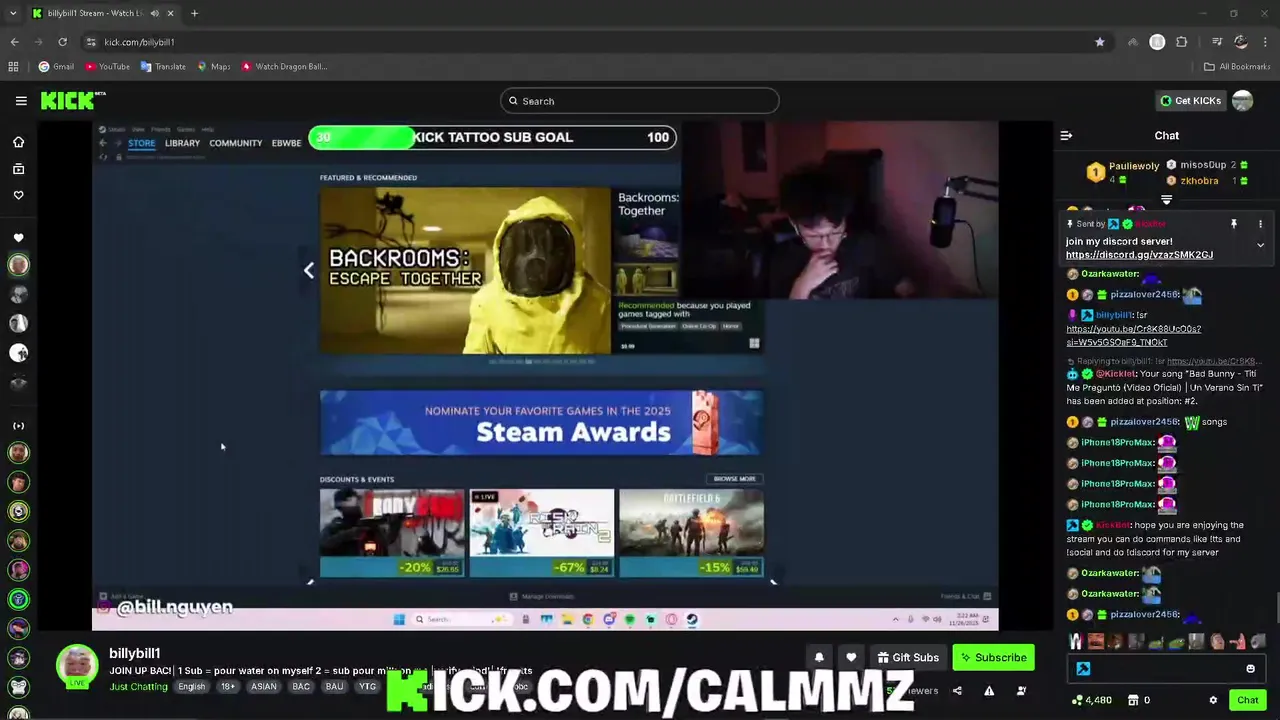
Task: Open Battlefield 6 discount card
Action: (691, 533)
